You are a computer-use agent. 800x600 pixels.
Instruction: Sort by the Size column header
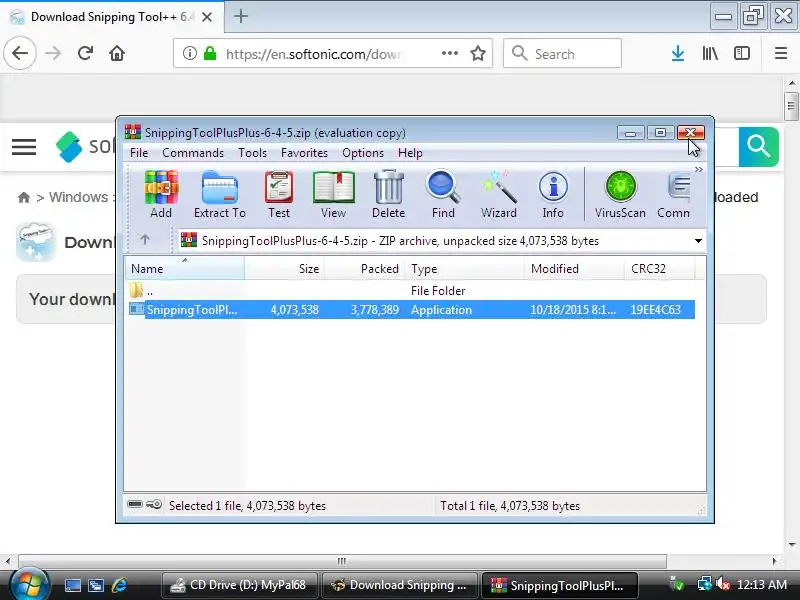(284, 269)
